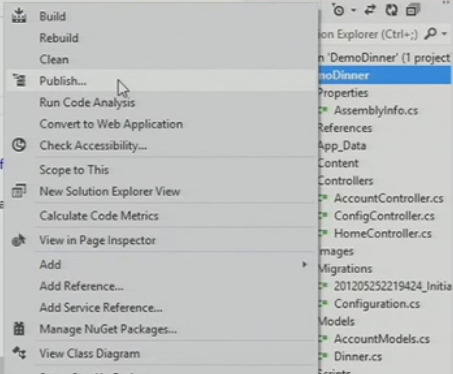Viewport: 453px width, 374px height.
Task: Open AccountController.cs file
Action: (x=389, y=198)
